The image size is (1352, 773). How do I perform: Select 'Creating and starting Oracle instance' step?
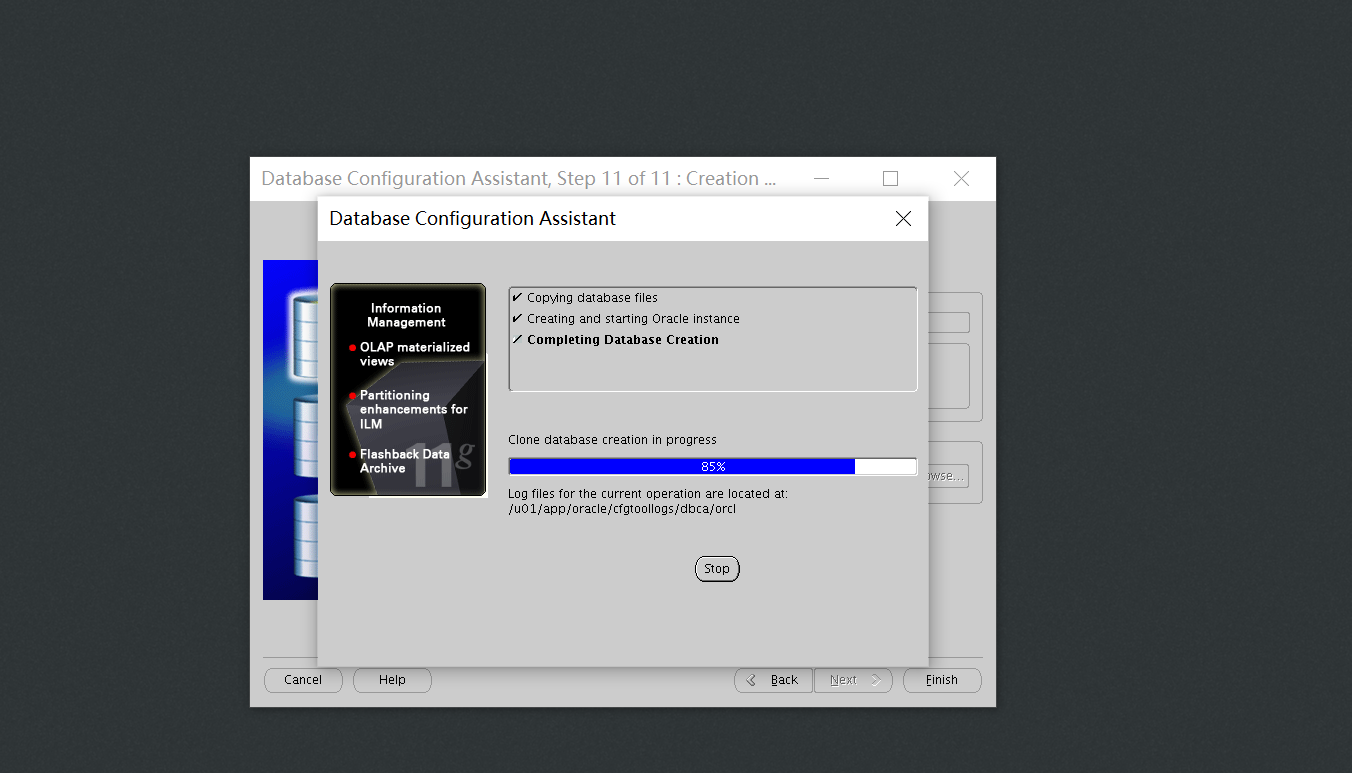(x=633, y=319)
